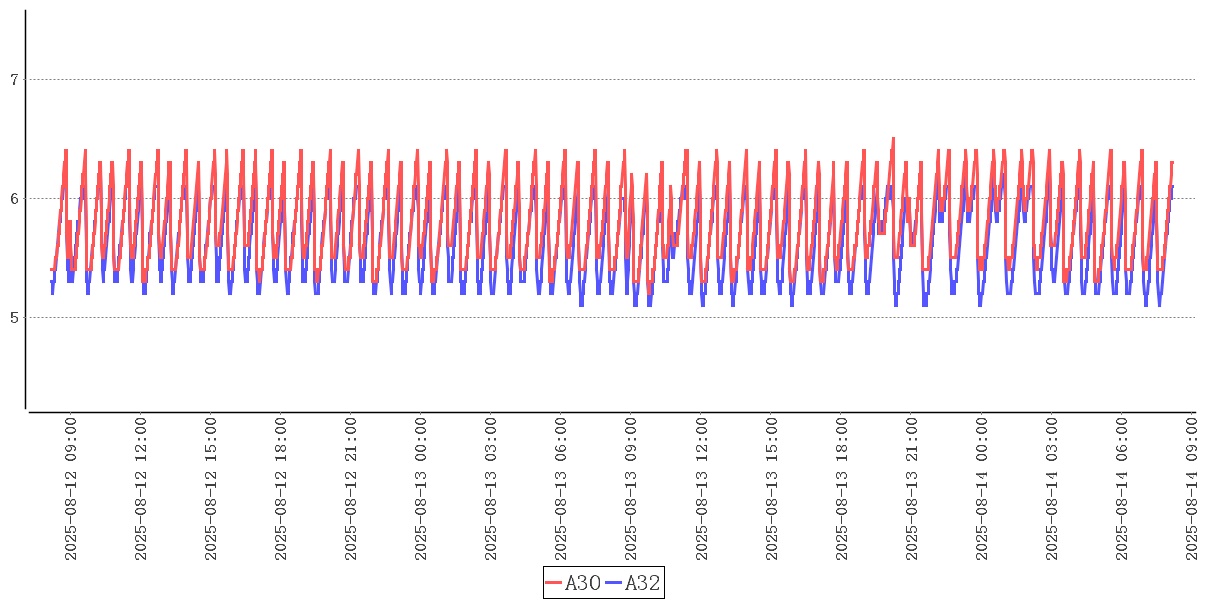Image resolution: width=1207 pixels, height=600 pixels.
Task: Select the 2025-08-12 09:00 time label
Action: pyautogui.click(x=71, y=489)
